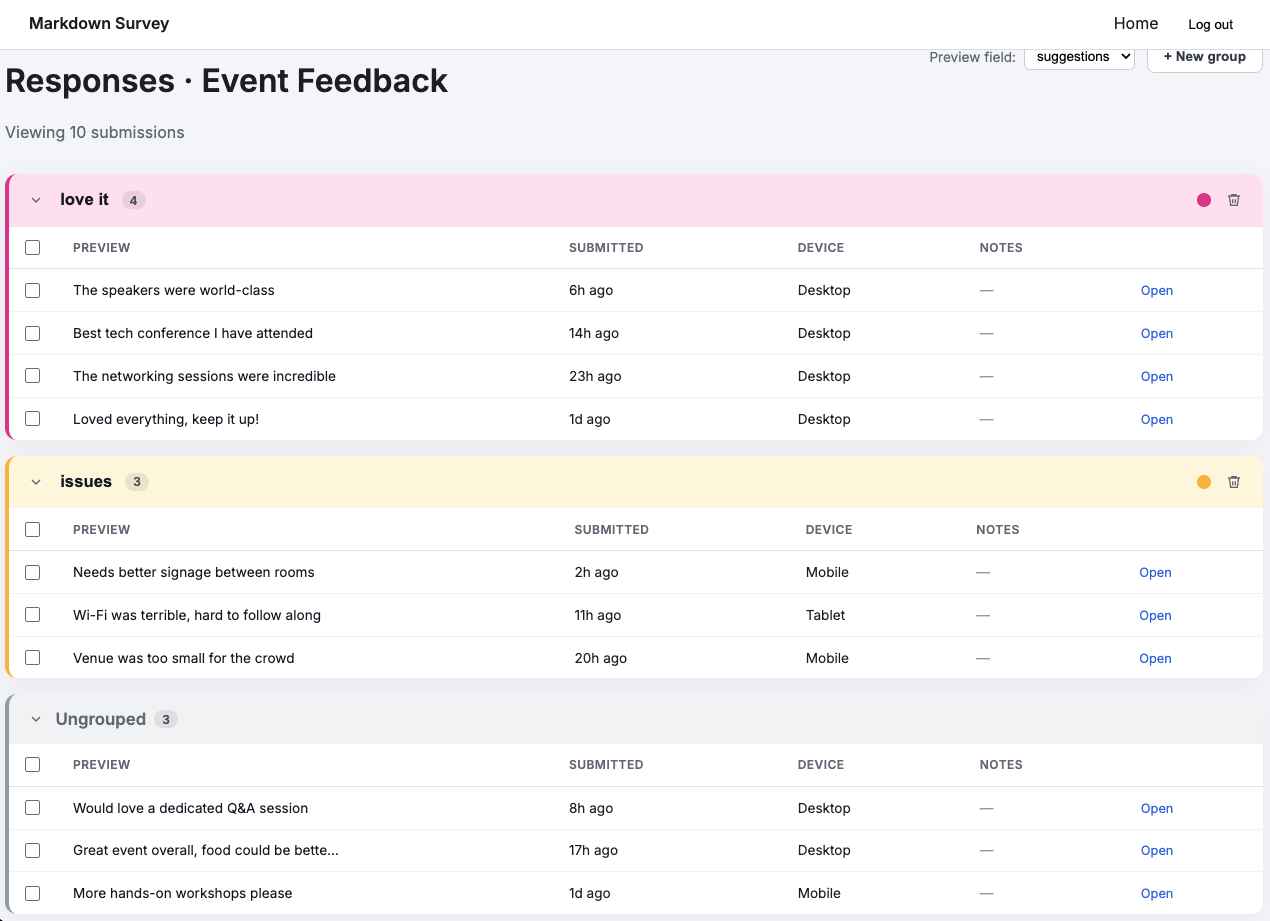
Task: Check the select-all checkbox in love it group
Action: (32, 247)
